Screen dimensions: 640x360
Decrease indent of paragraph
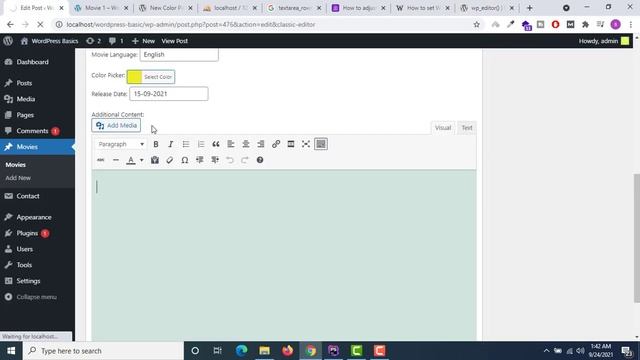click(200, 160)
